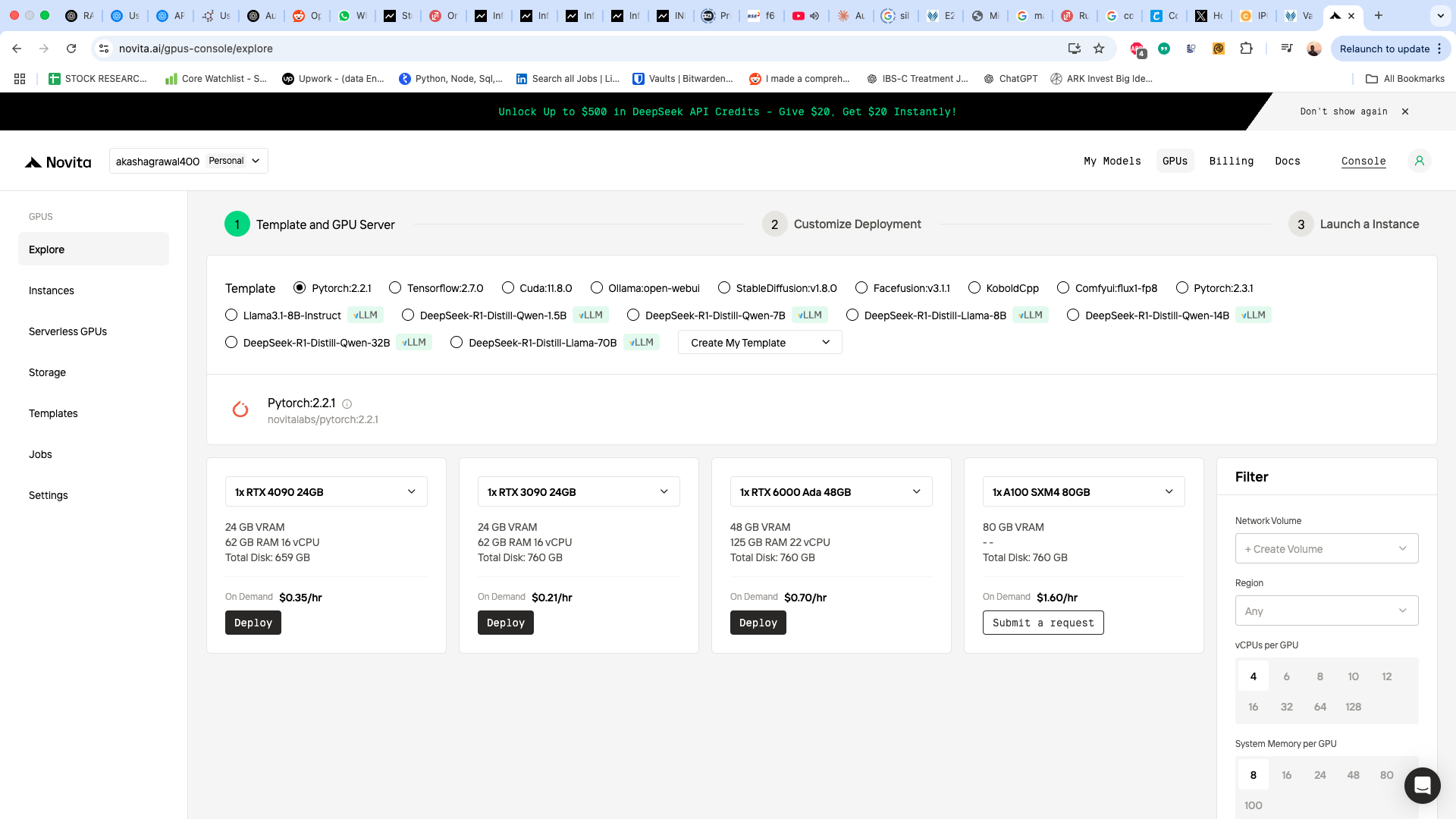Click the Novita logo
The height and width of the screenshot is (819, 1456).
click(58, 162)
